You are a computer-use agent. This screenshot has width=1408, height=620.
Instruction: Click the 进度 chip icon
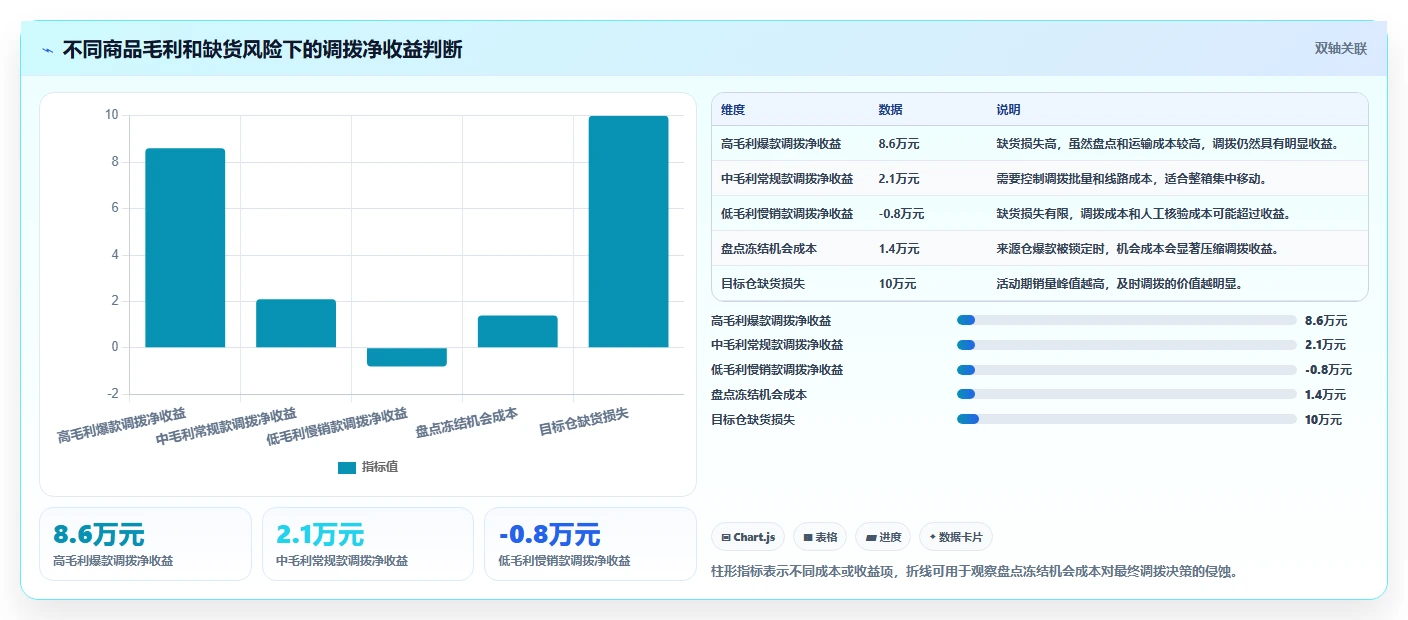coord(870,537)
